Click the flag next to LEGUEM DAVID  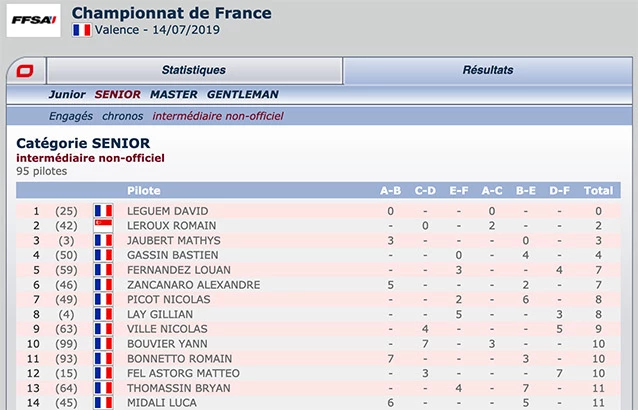click(x=103, y=211)
